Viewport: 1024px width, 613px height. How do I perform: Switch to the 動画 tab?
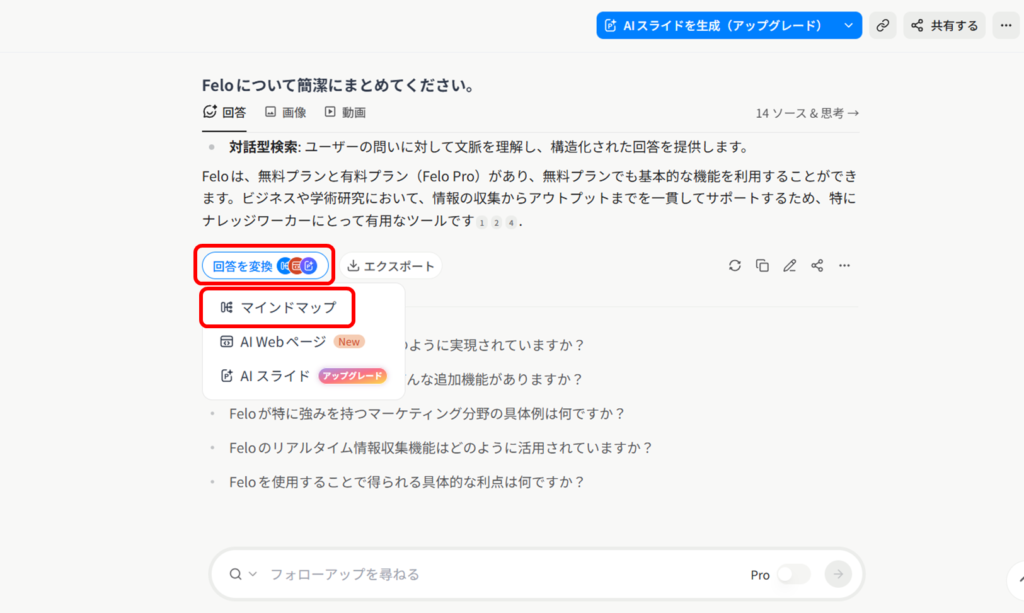pos(345,113)
